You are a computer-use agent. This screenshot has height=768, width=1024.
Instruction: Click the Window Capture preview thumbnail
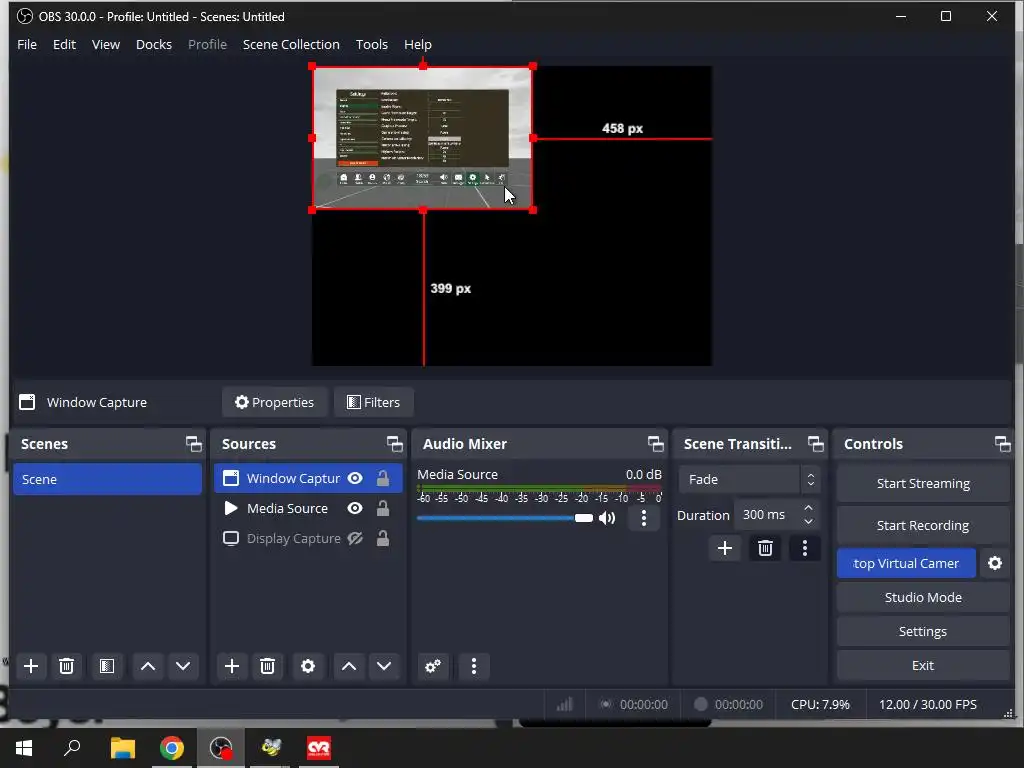423,138
